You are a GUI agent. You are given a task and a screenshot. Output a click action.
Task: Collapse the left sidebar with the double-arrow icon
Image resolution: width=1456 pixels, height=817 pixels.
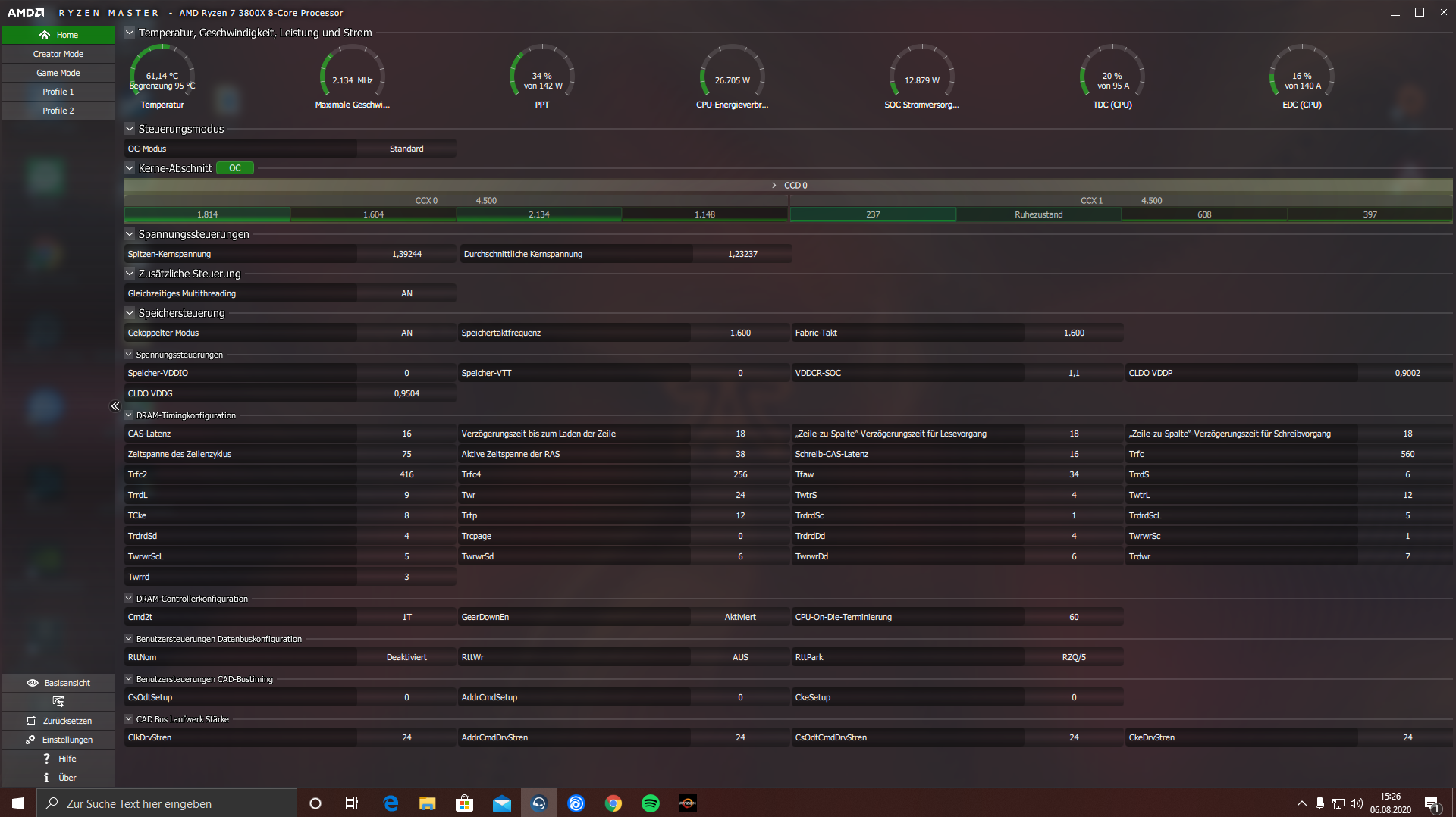coord(115,406)
